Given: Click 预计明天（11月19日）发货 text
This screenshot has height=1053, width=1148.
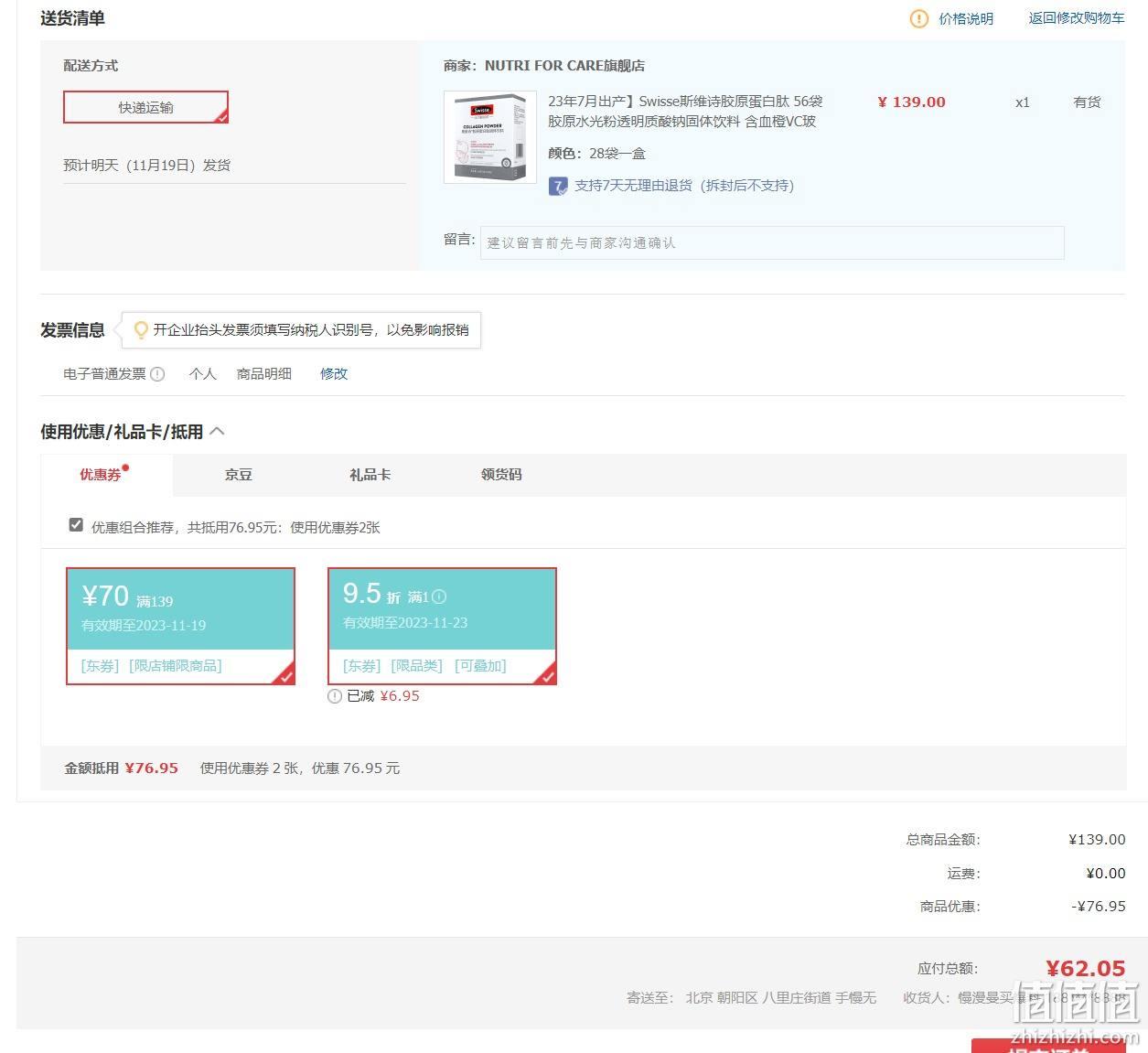Looking at the screenshot, I should pyautogui.click(x=146, y=165).
